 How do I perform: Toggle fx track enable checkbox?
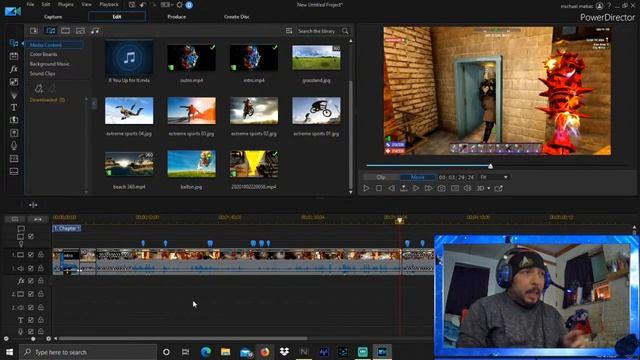coord(31,281)
